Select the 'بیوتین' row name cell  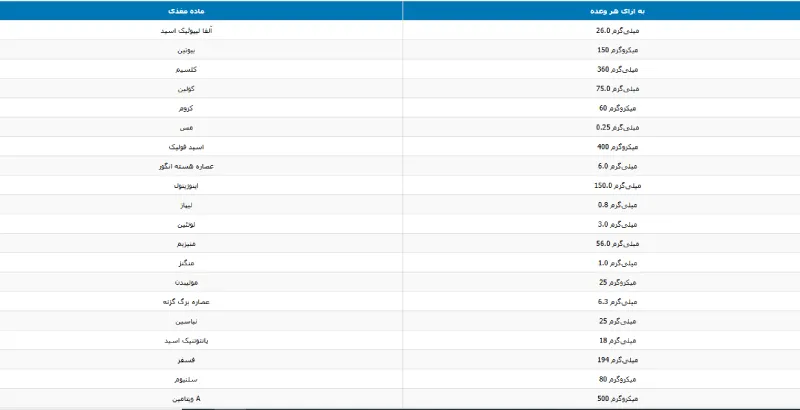coord(186,50)
